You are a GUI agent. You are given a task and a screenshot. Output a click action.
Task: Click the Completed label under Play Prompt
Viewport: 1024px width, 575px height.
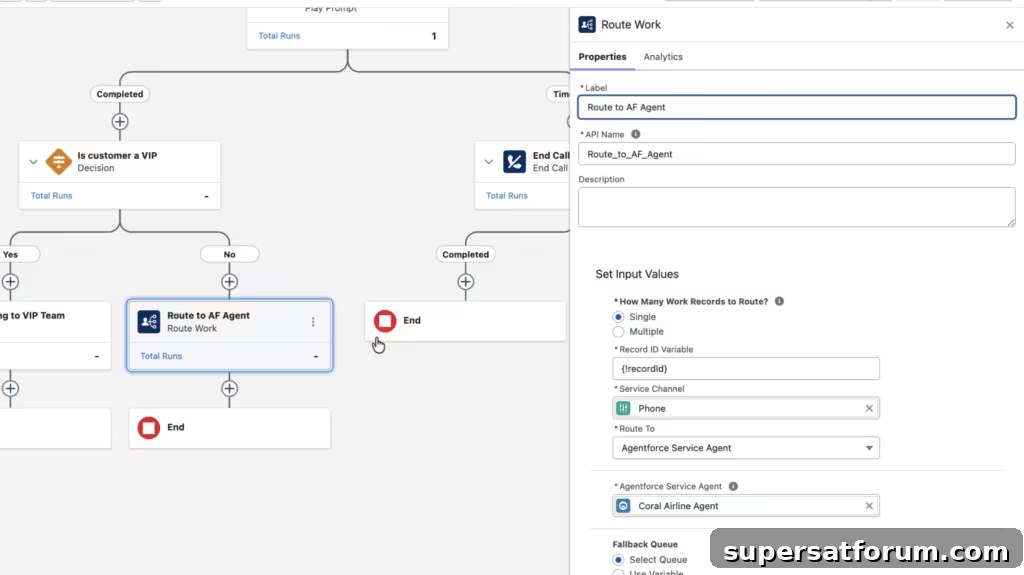coord(120,94)
